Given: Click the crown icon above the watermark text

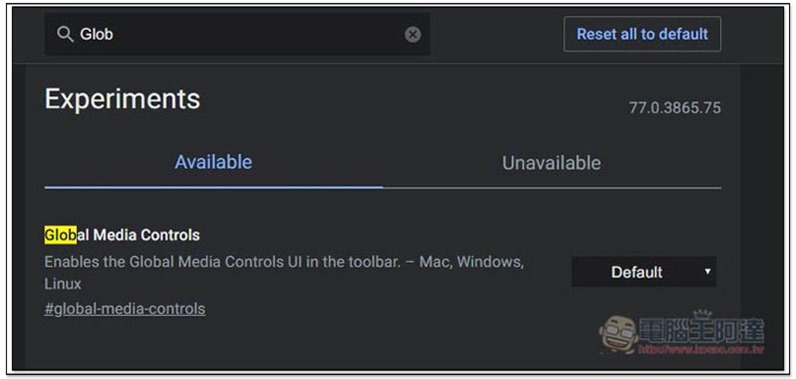Looking at the screenshot, I should 703,314.
